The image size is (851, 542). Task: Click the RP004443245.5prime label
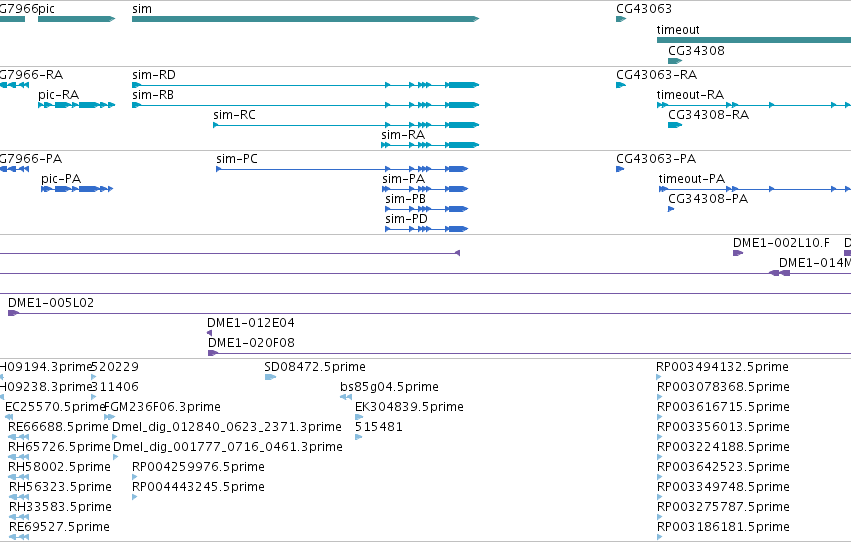[x=198, y=487]
